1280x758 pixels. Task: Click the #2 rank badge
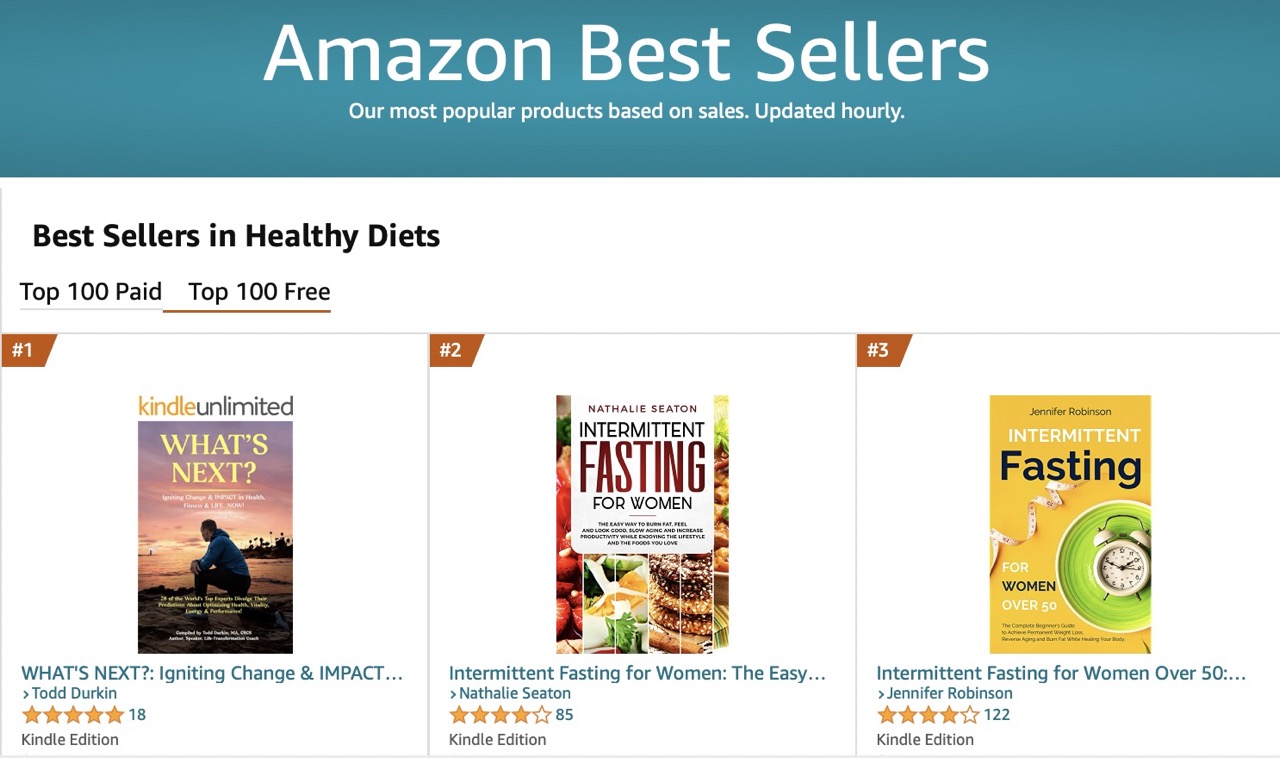point(454,350)
